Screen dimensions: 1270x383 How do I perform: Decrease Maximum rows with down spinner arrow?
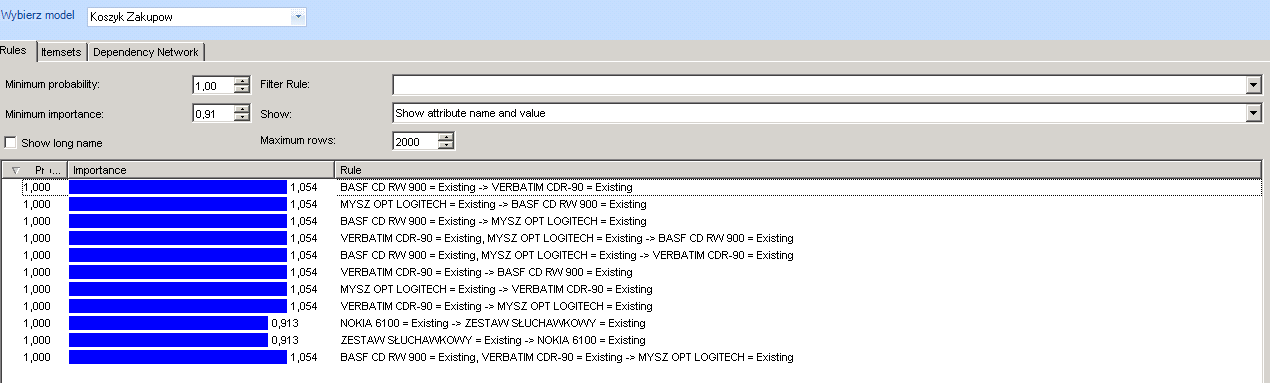click(446, 146)
